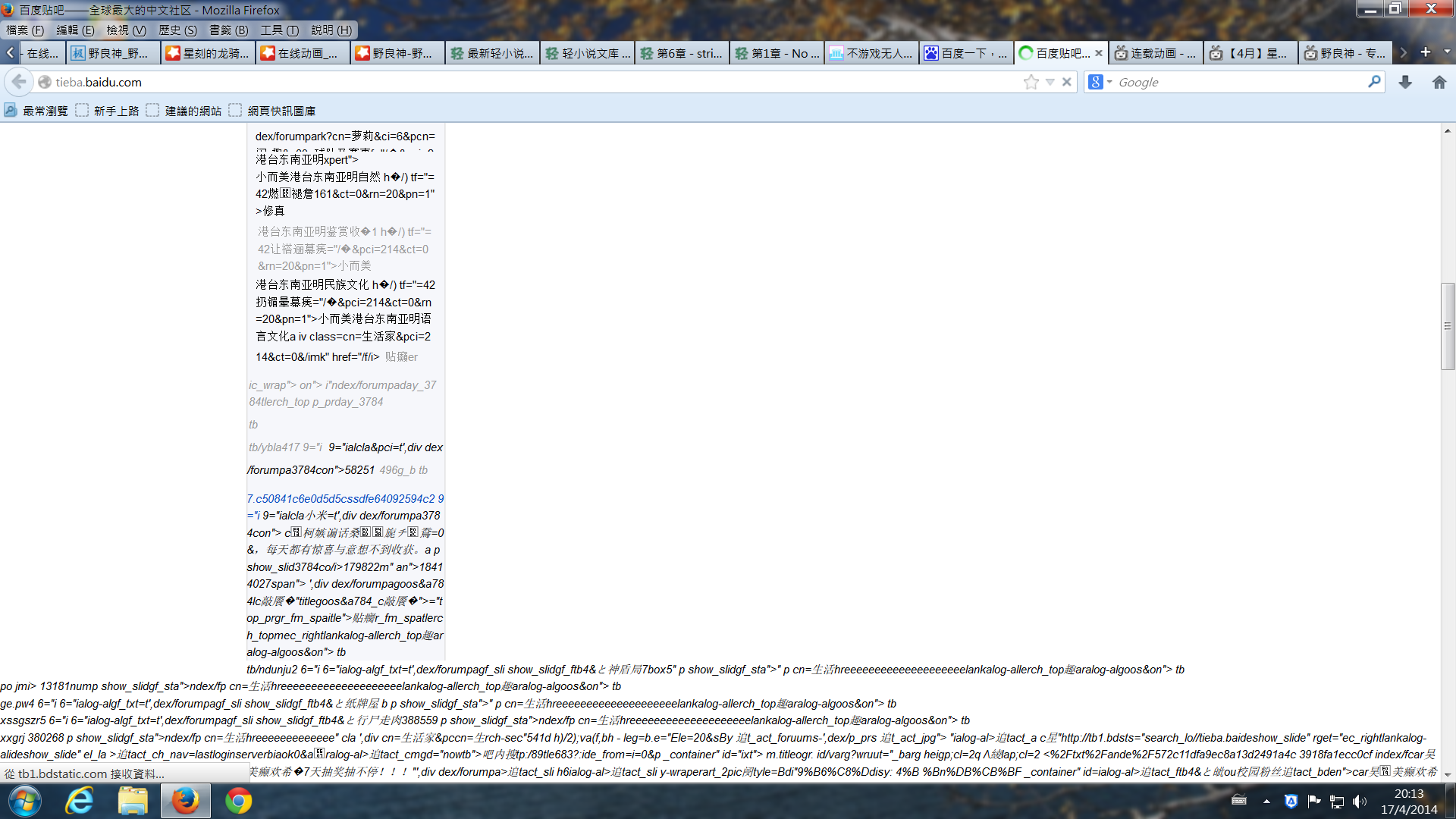Open the clock showing 20:13

[1409, 801]
